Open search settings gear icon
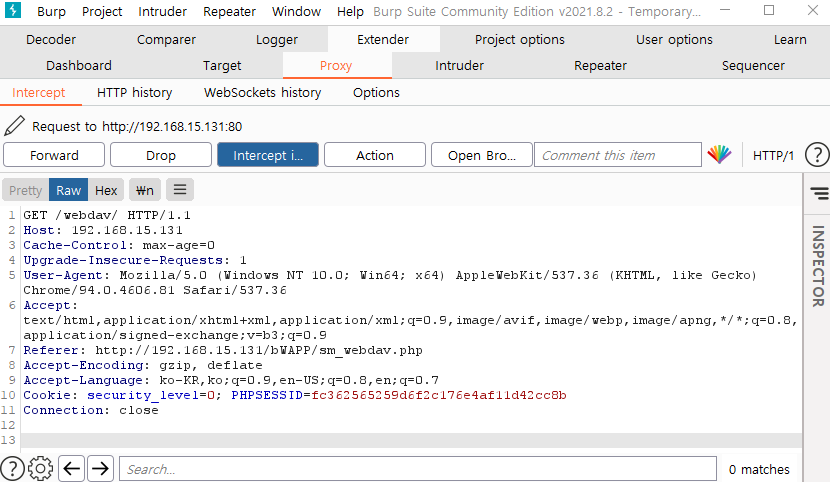 [x=41, y=469]
